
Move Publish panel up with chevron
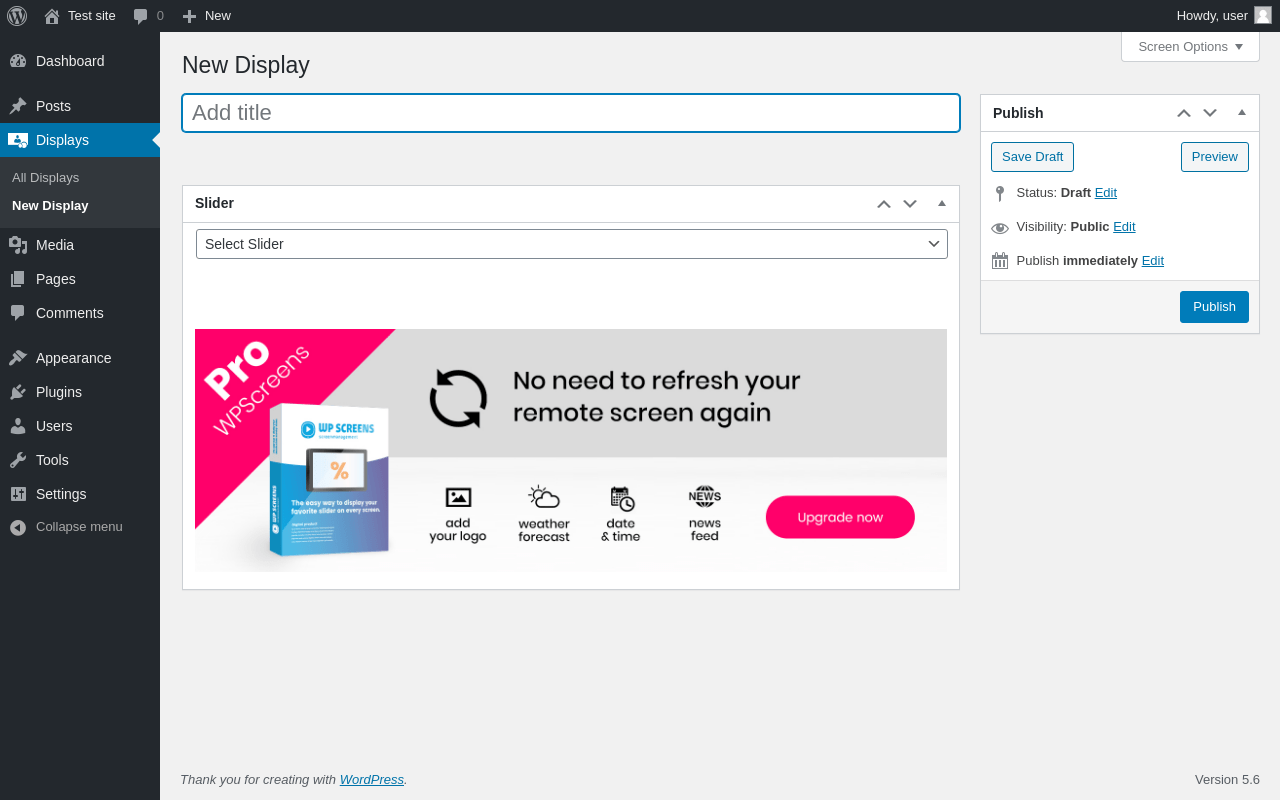[x=1184, y=114]
